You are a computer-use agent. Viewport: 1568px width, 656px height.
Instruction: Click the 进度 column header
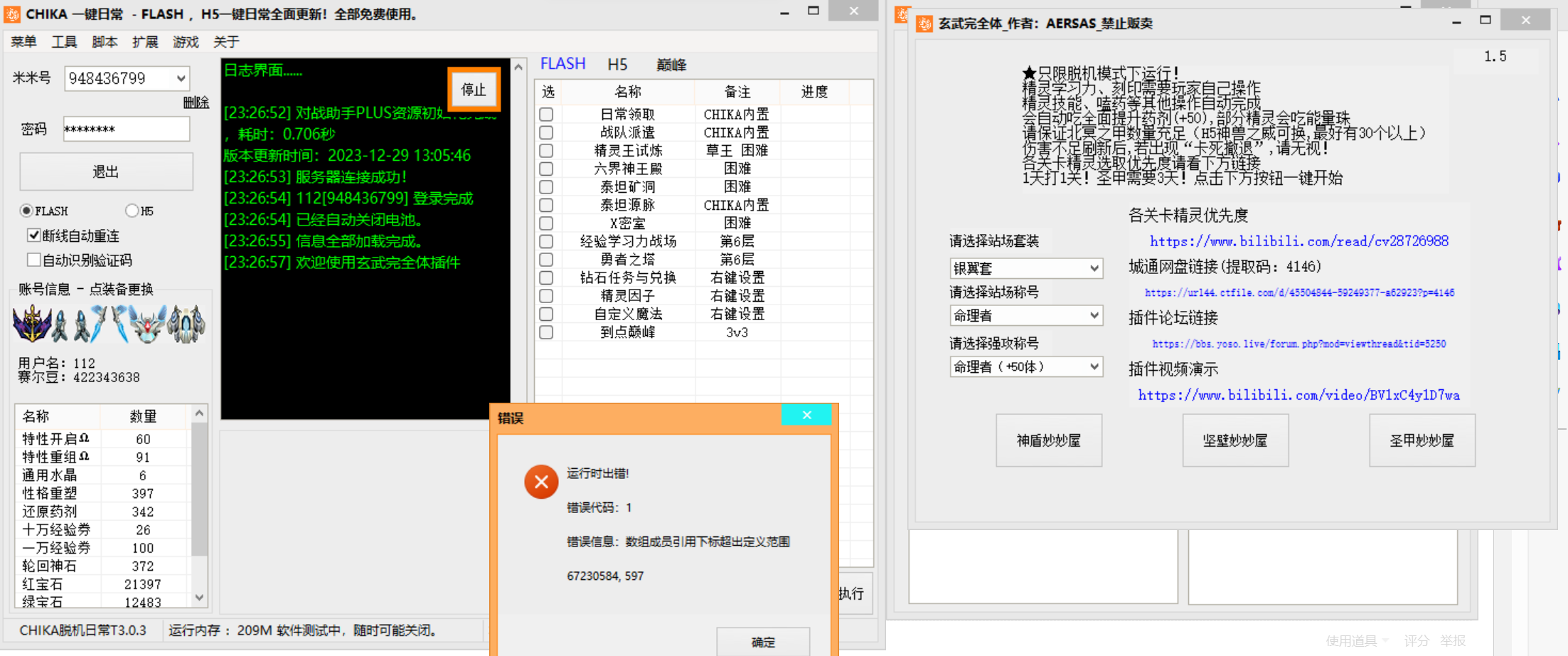point(815,92)
